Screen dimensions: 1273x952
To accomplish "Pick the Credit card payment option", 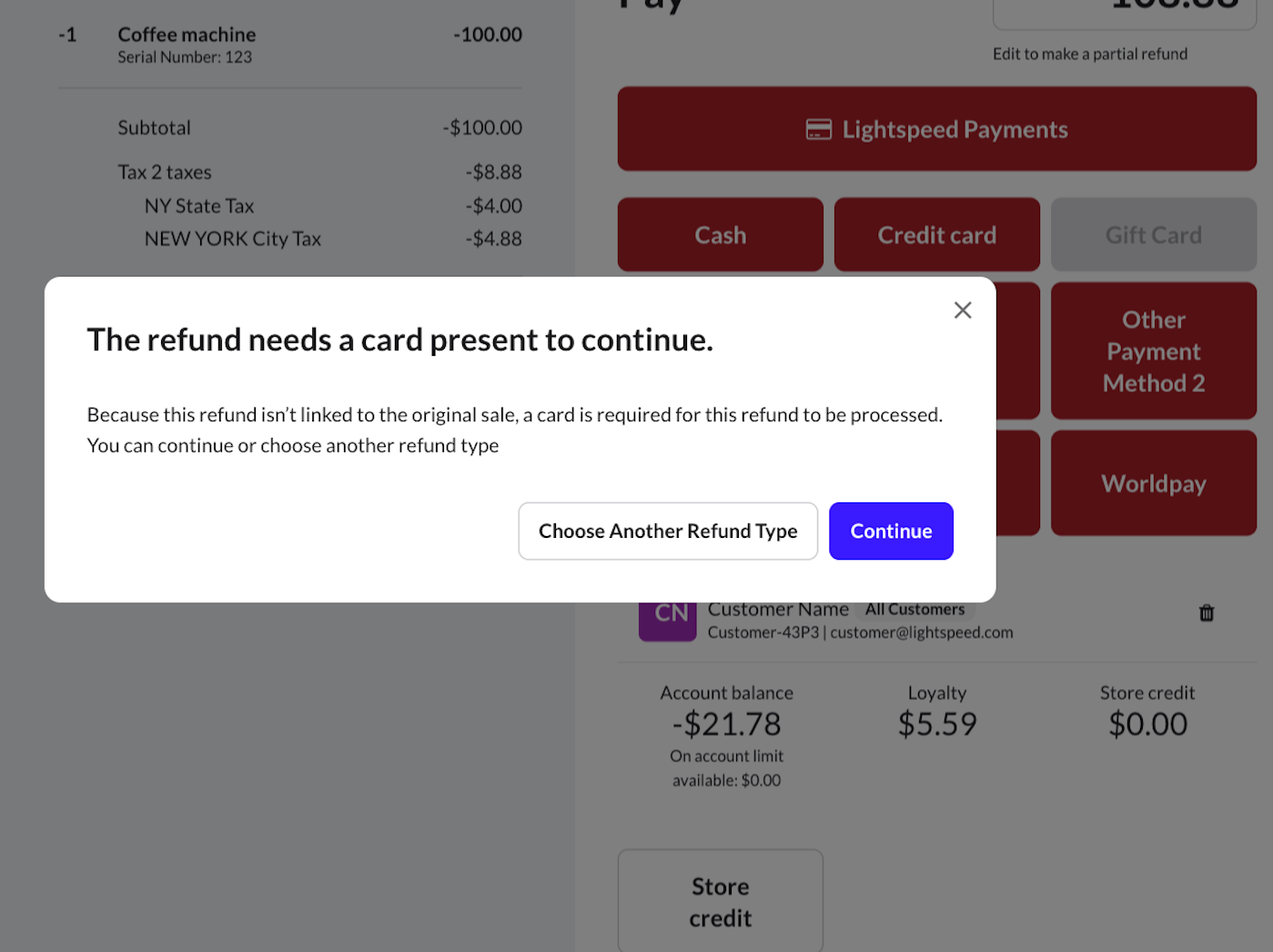I will (x=936, y=235).
